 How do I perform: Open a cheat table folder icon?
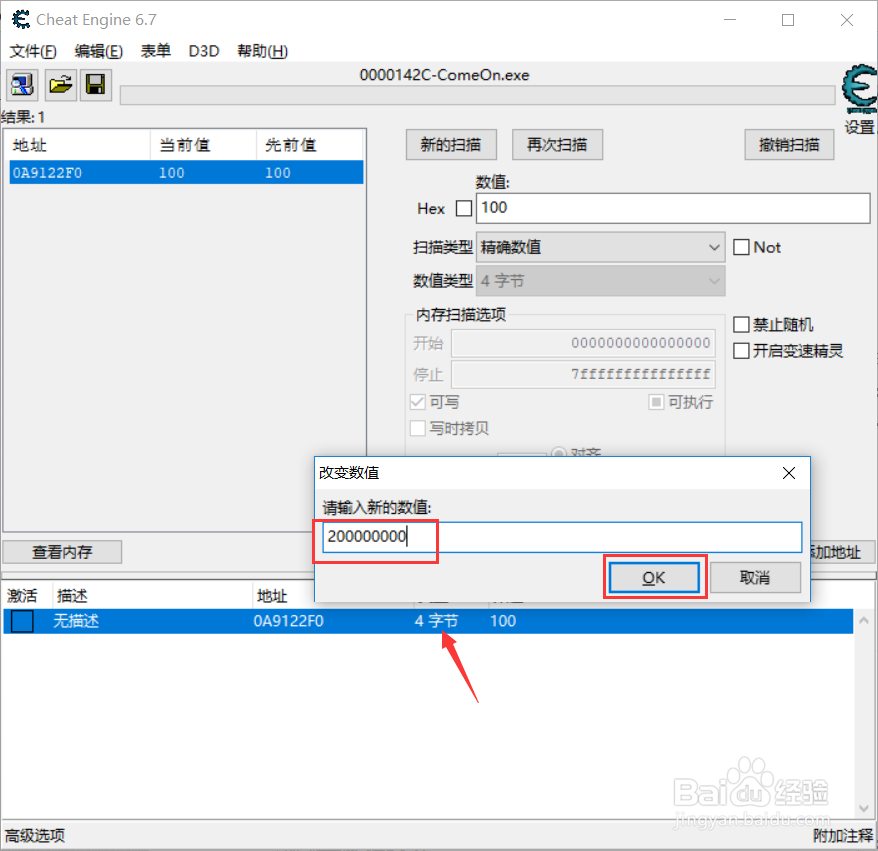pyautogui.click(x=60, y=85)
